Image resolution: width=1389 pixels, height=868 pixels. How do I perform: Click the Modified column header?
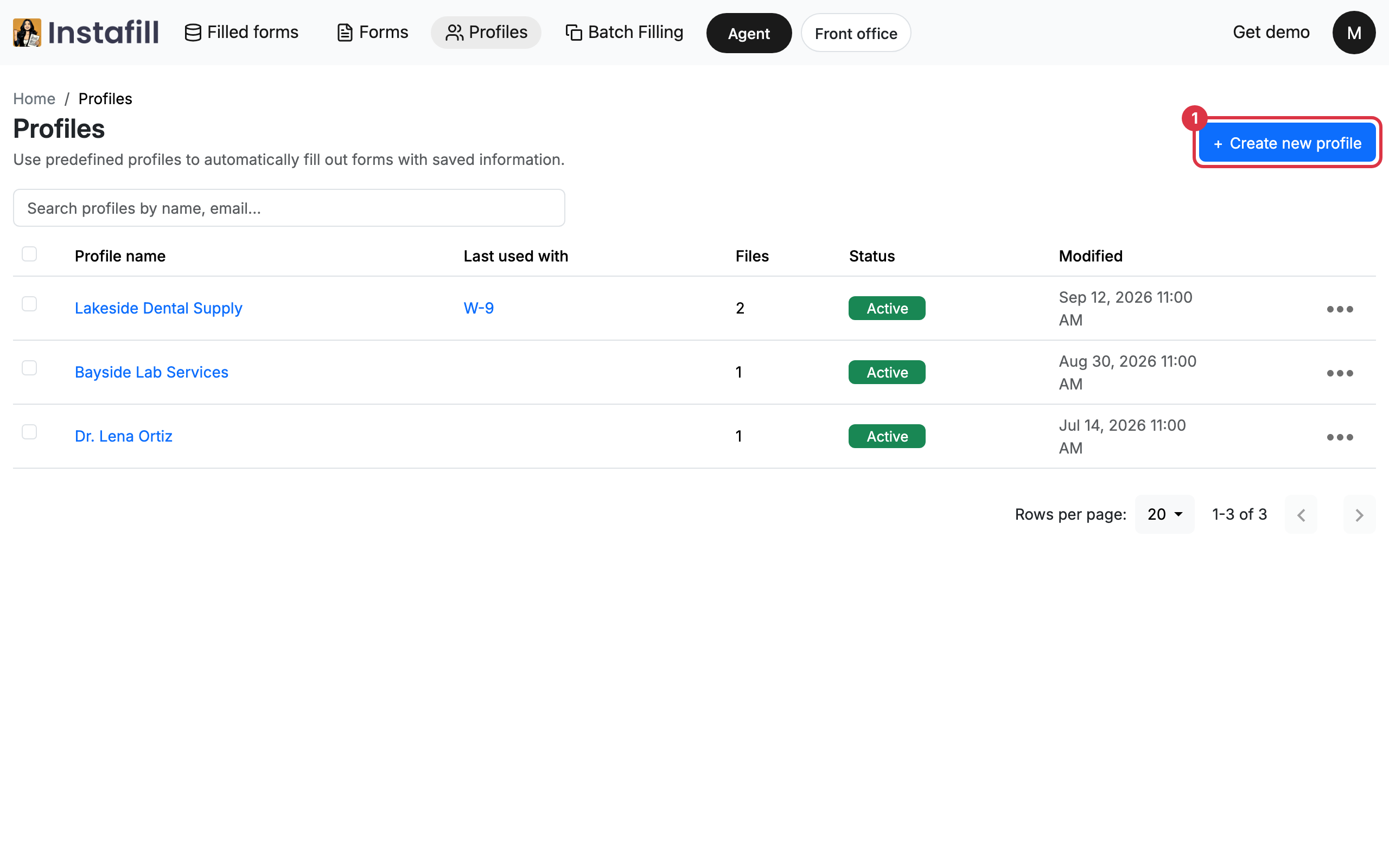(x=1091, y=256)
